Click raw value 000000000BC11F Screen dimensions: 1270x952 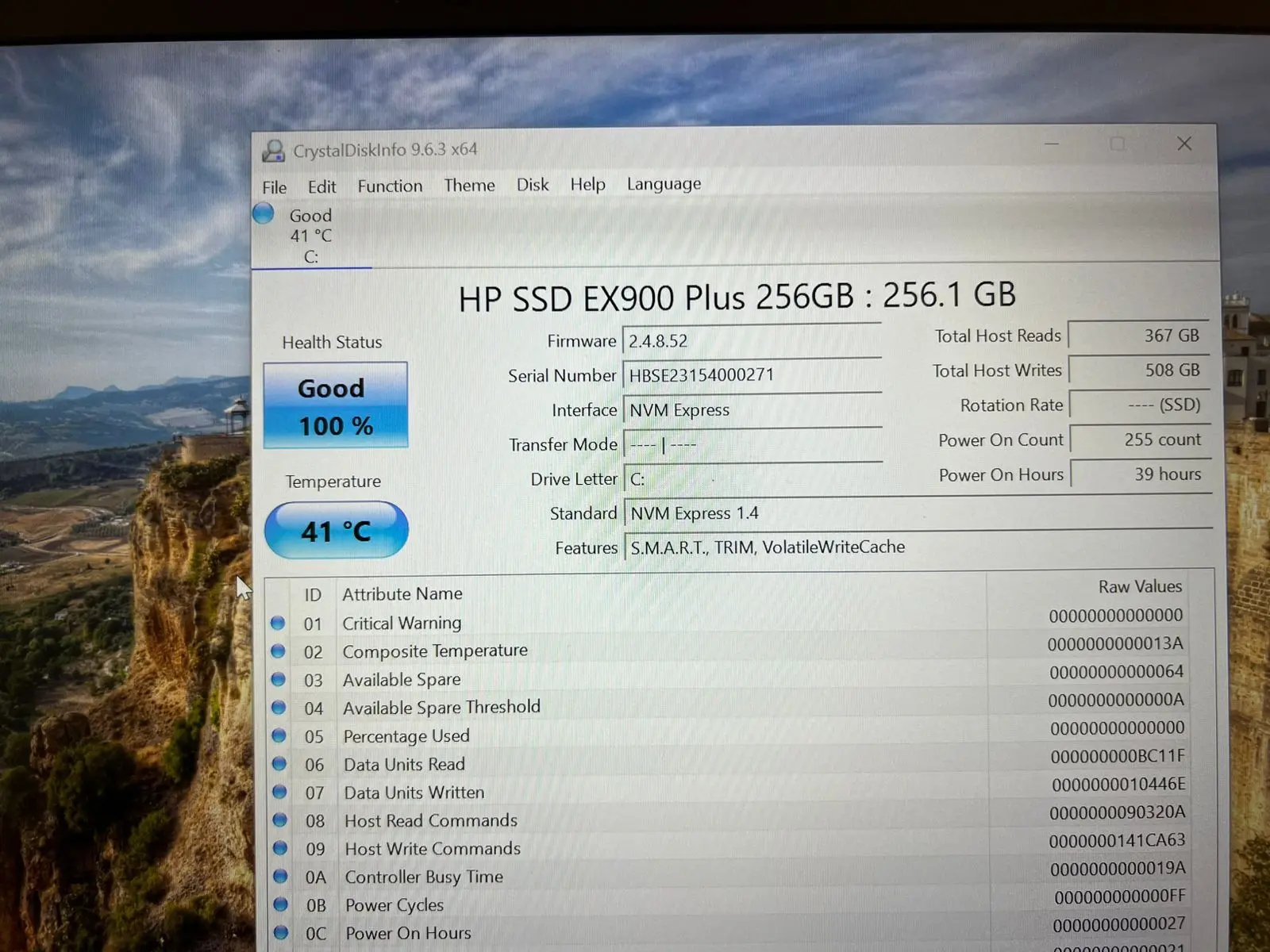coord(1118,756)
